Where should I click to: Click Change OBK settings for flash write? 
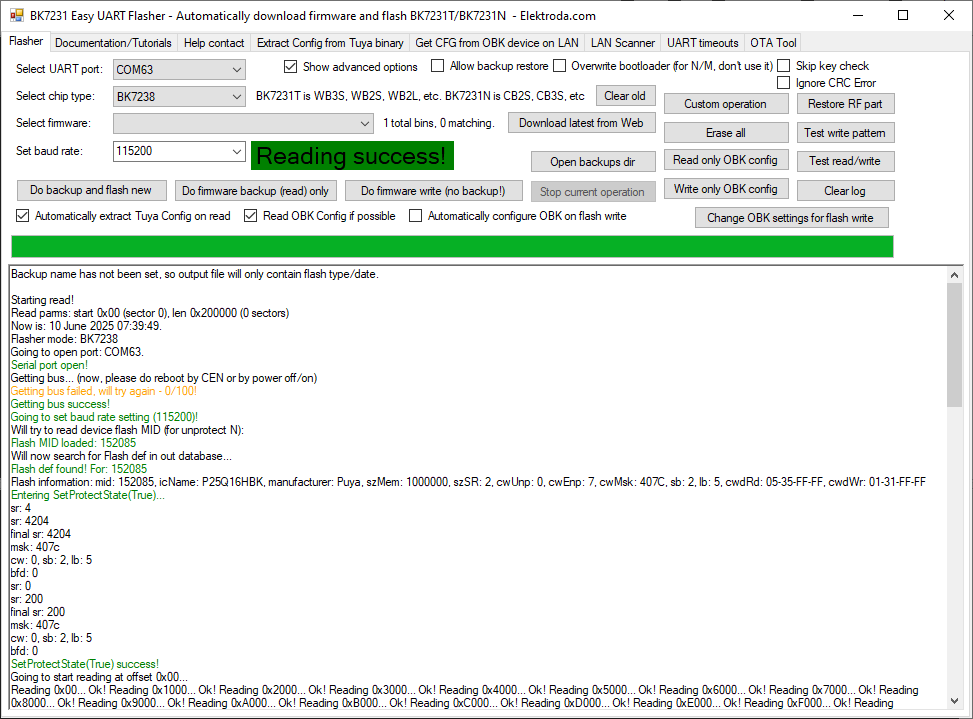pos(791,218)
